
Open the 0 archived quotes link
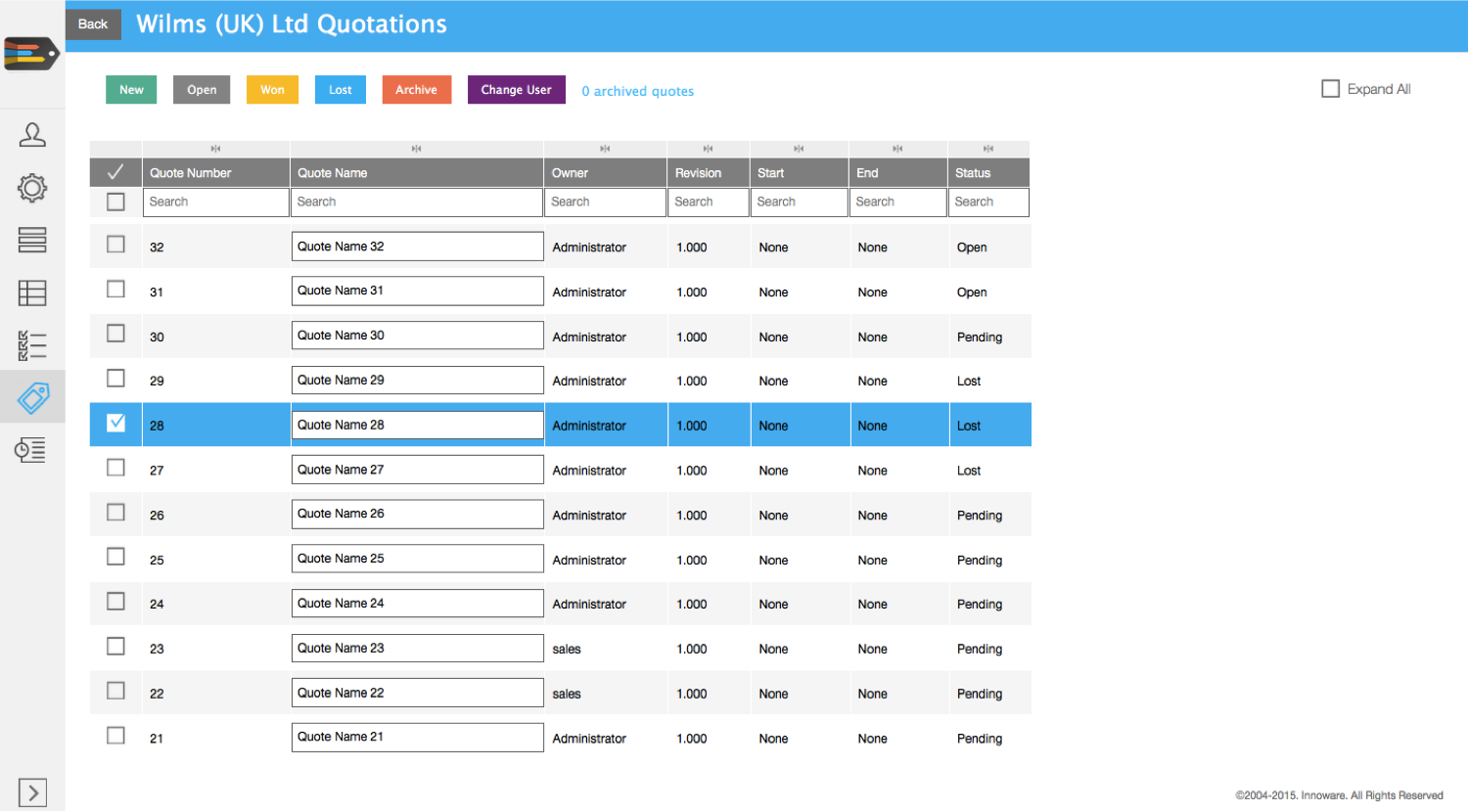tap(637, 91)
